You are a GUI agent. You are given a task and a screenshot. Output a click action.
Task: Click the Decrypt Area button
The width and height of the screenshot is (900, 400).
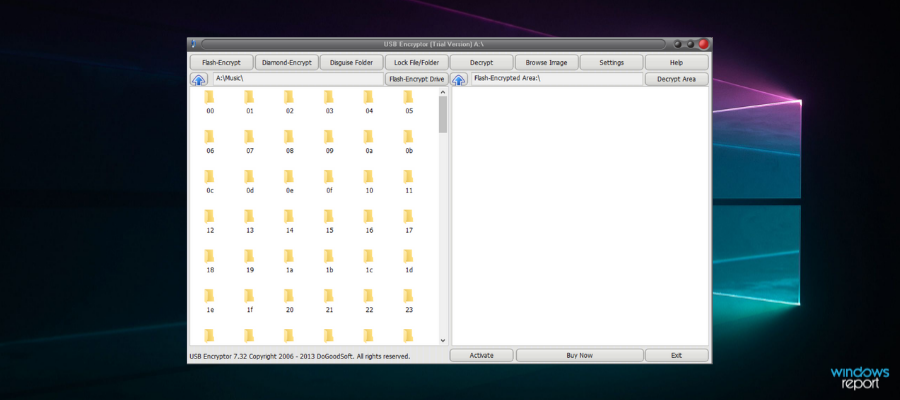click(677, 79)
